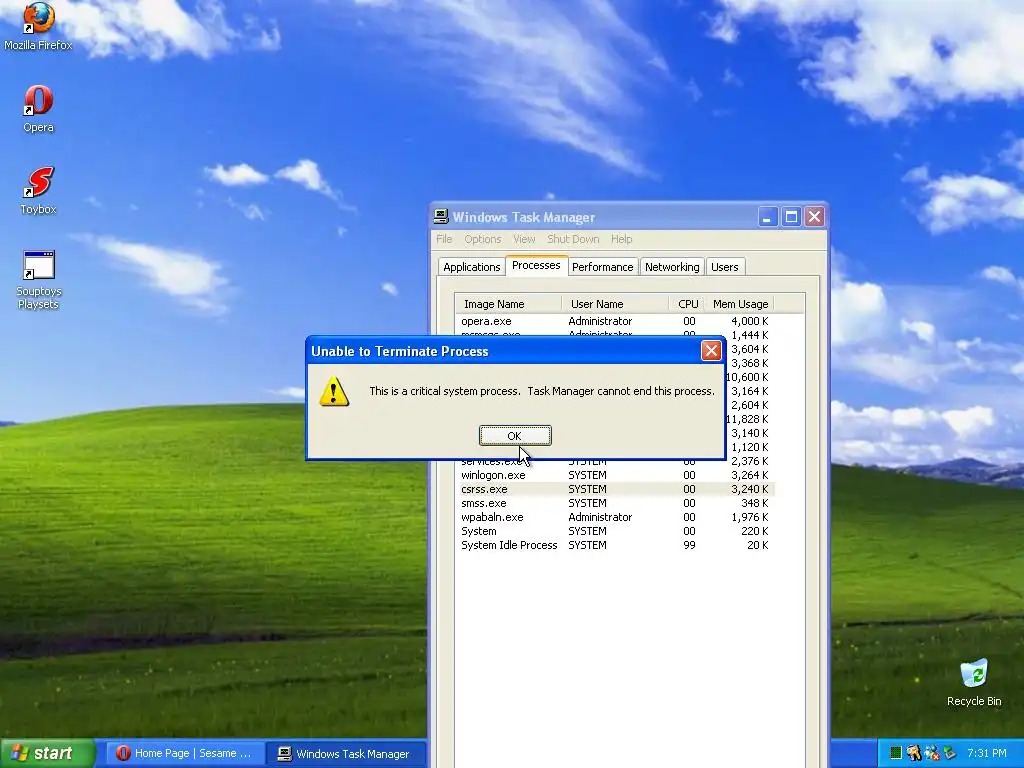Select the Recycle Bin icon
Screen dimensions: 1024x768
coord(974,682)
